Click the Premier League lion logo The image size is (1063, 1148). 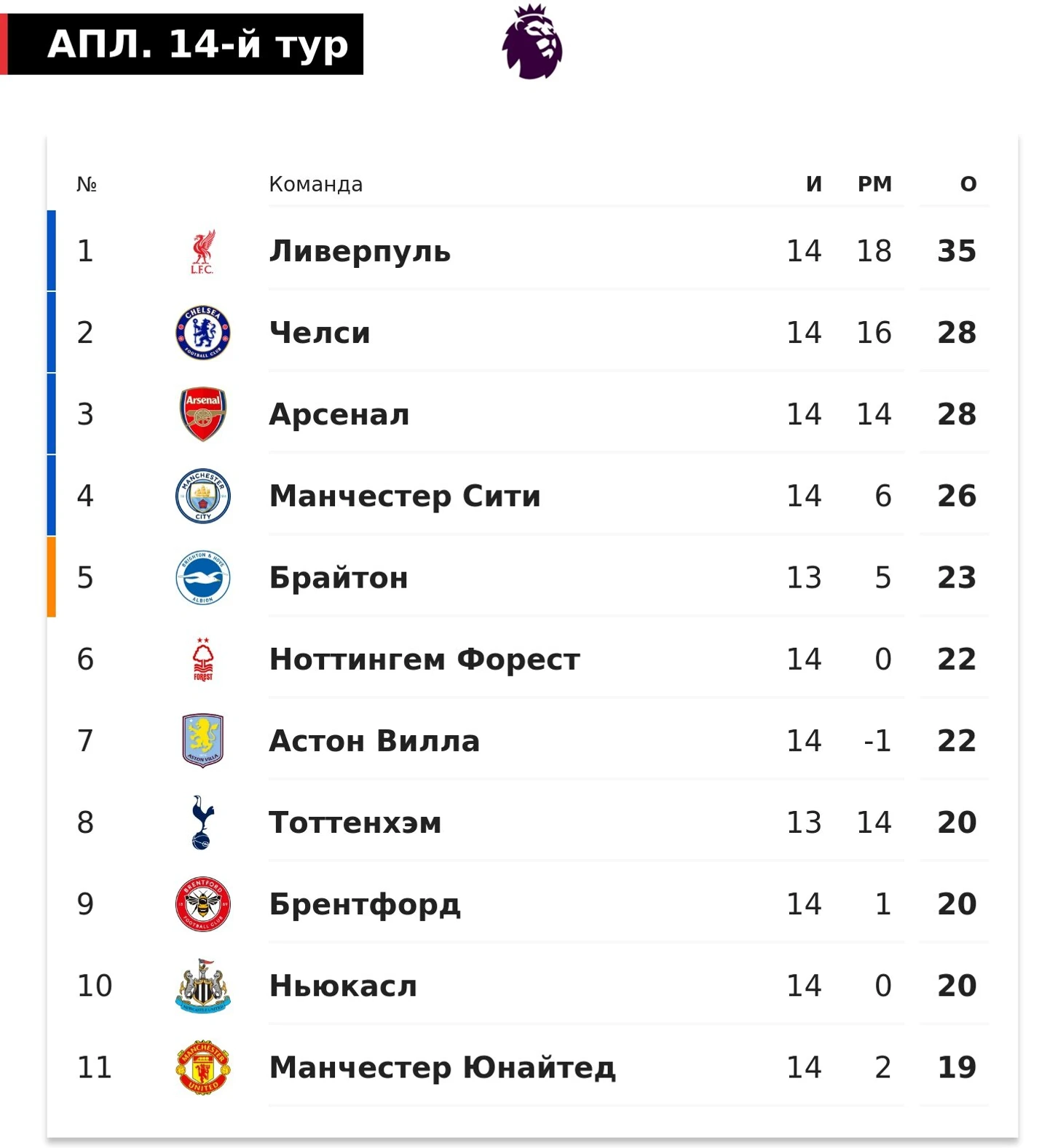pos(532,41)
